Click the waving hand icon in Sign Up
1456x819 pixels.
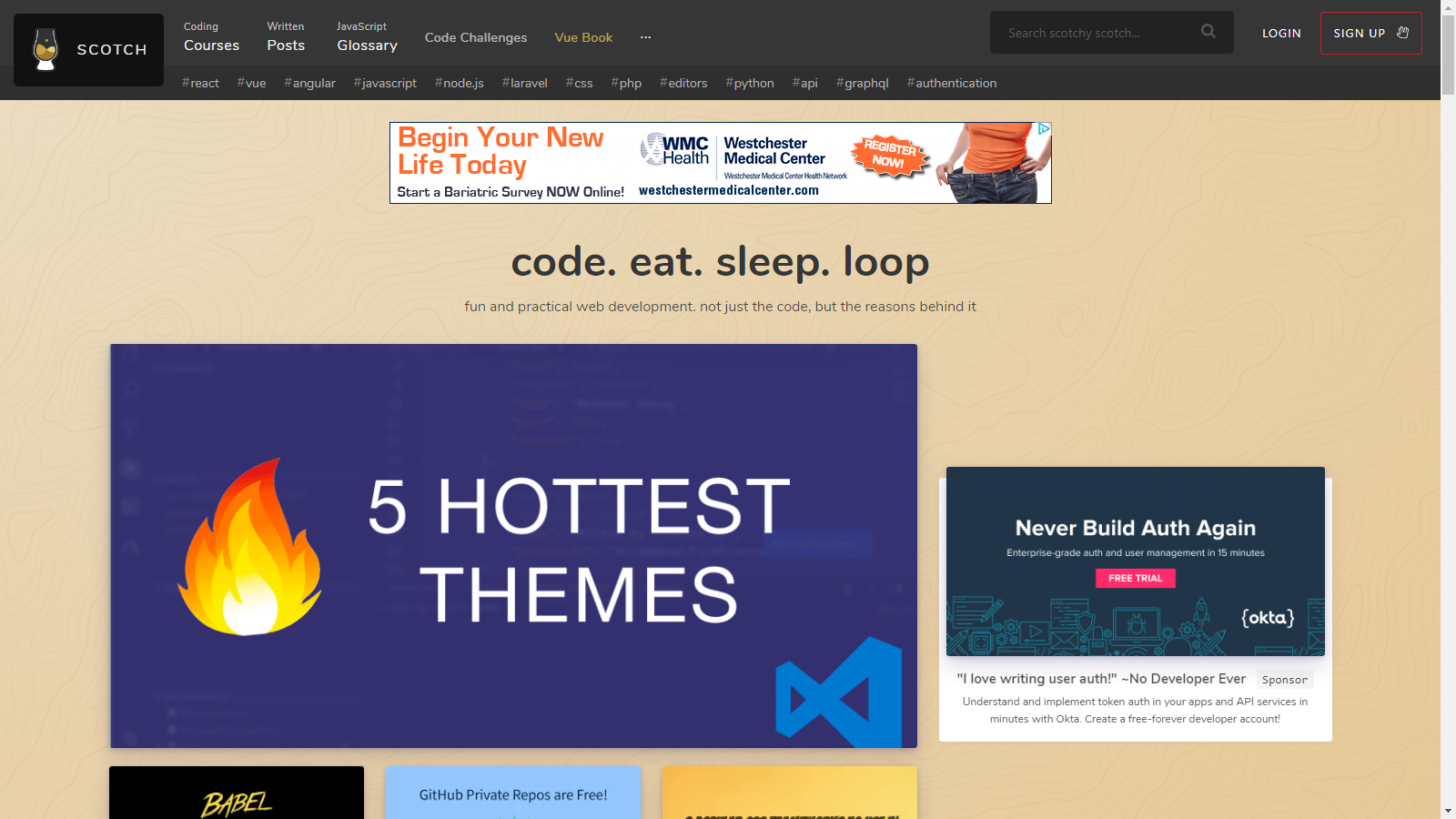[x=1403, y=33]
